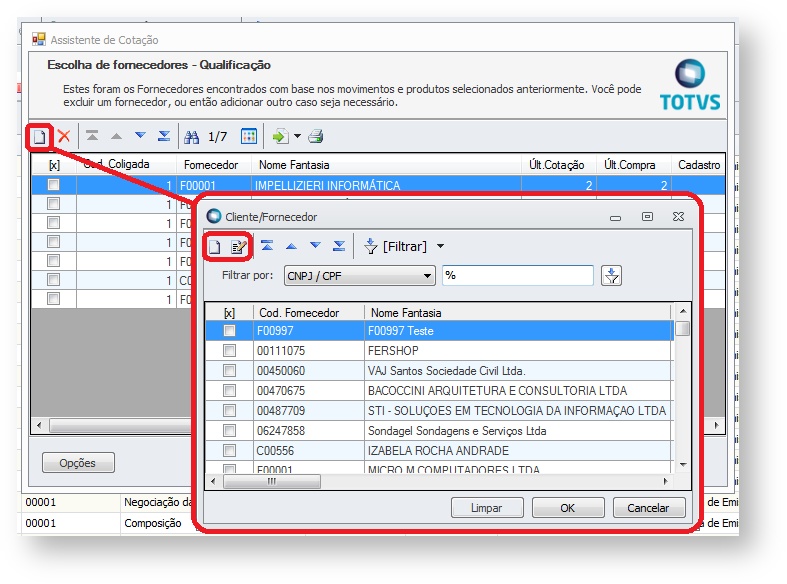Screen dimensions: 787x584
Task: Move to the previous record in the Assistente de Cotação toolbar
Action: point(116,136)
